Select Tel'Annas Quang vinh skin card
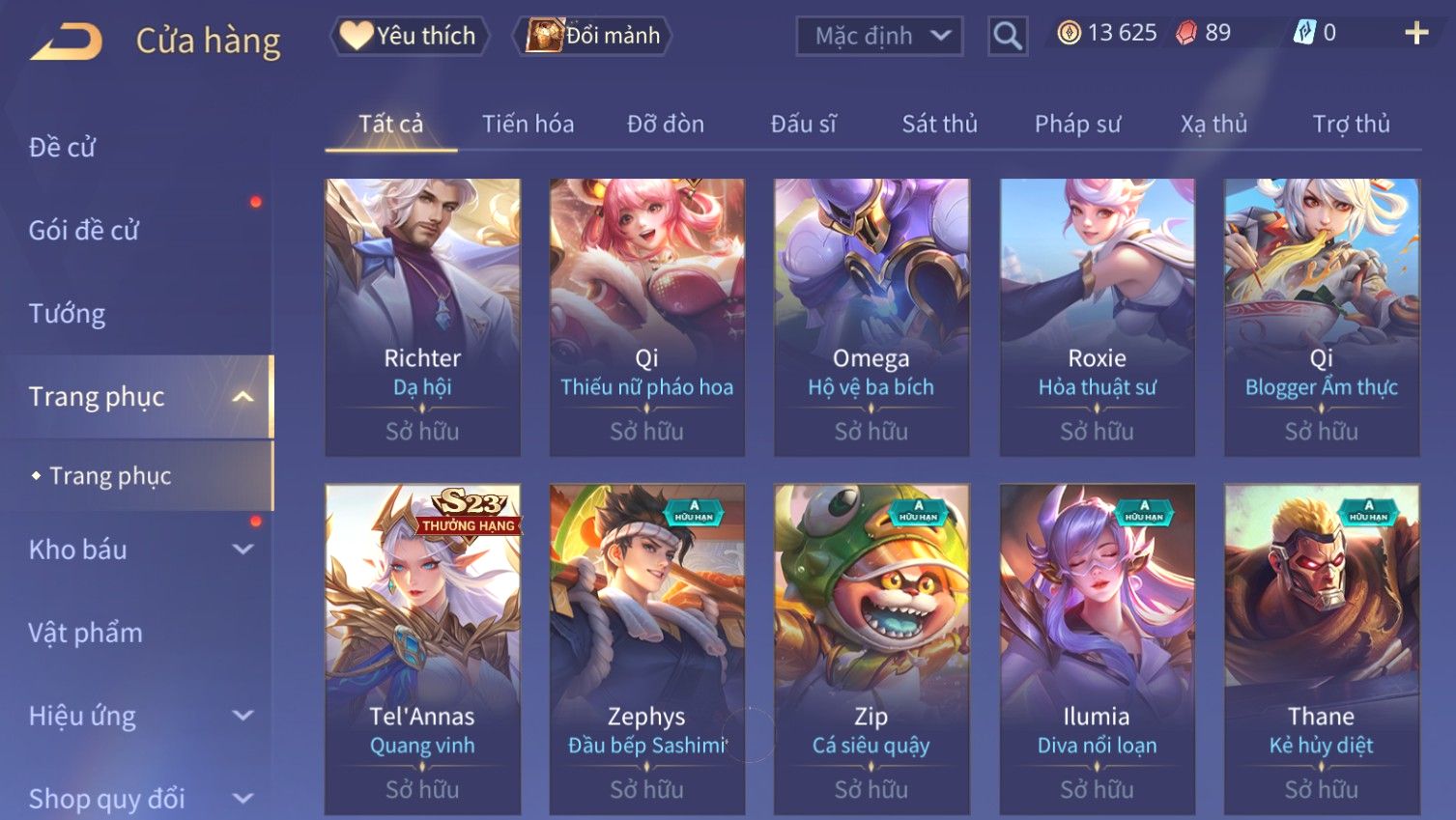Image resolution: width=1456 pixels, height=820 pixels. tap(422, 649)
